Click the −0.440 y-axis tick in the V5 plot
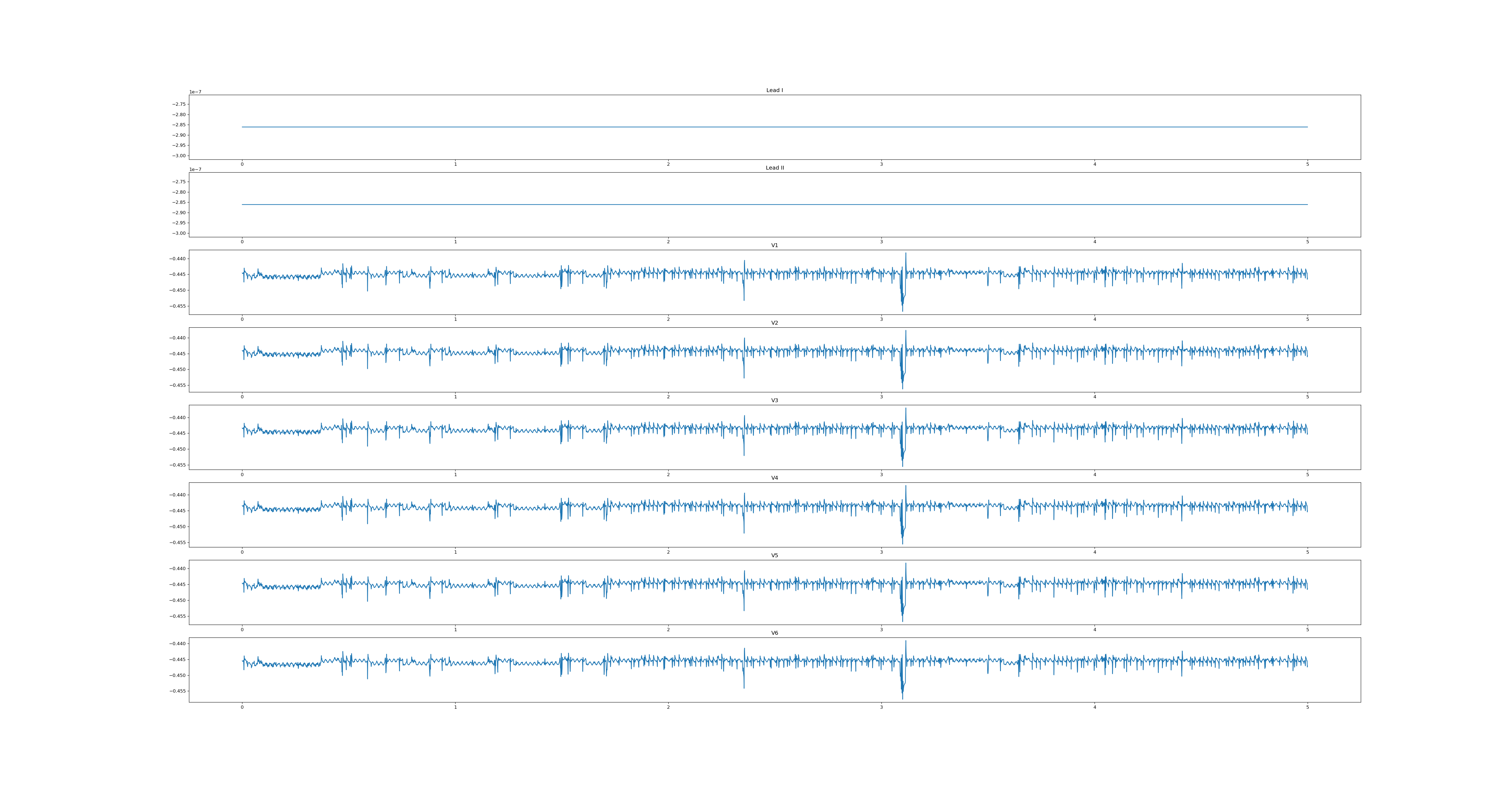 pyautogui.click(x=178, y=569)
